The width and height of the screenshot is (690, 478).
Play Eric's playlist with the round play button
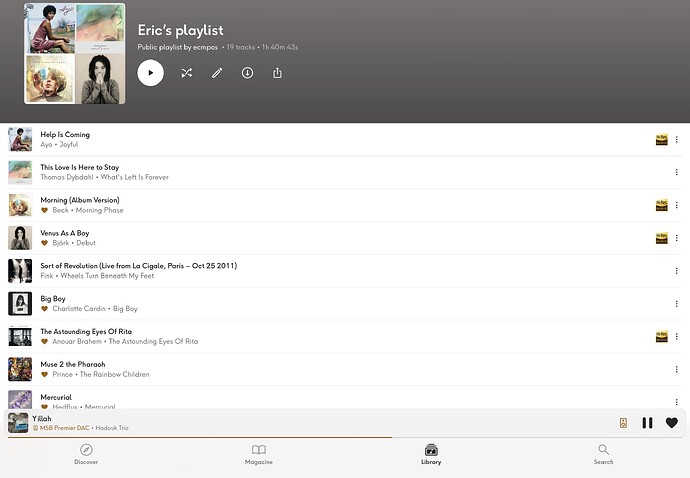(150, 73)
